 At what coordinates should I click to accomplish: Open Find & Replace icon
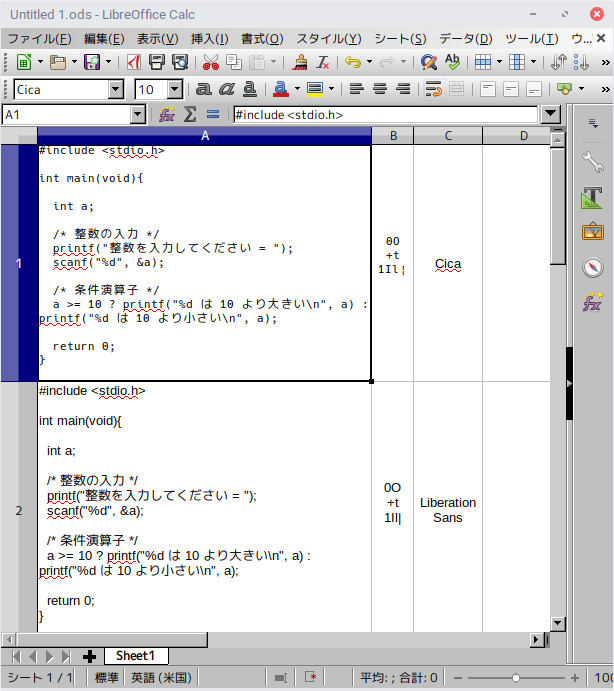pyautogui.click(x=429, y=62)
